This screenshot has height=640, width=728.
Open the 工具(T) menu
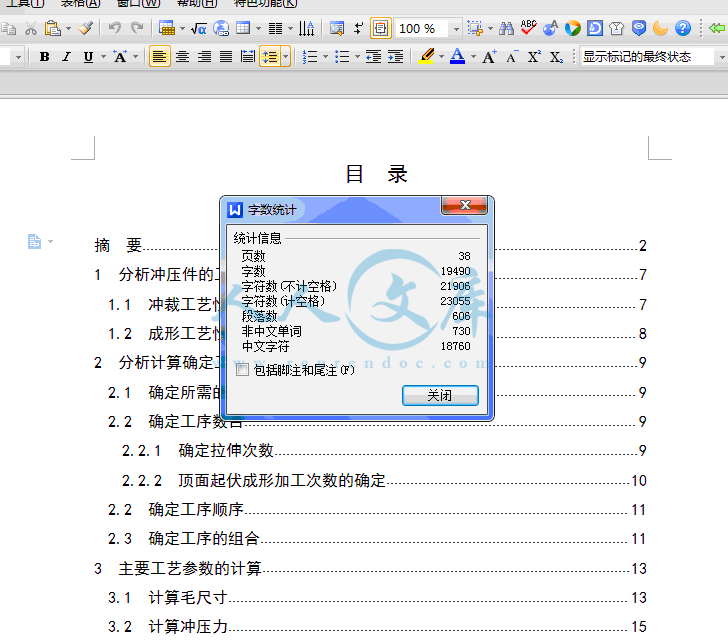pos(25,4)
